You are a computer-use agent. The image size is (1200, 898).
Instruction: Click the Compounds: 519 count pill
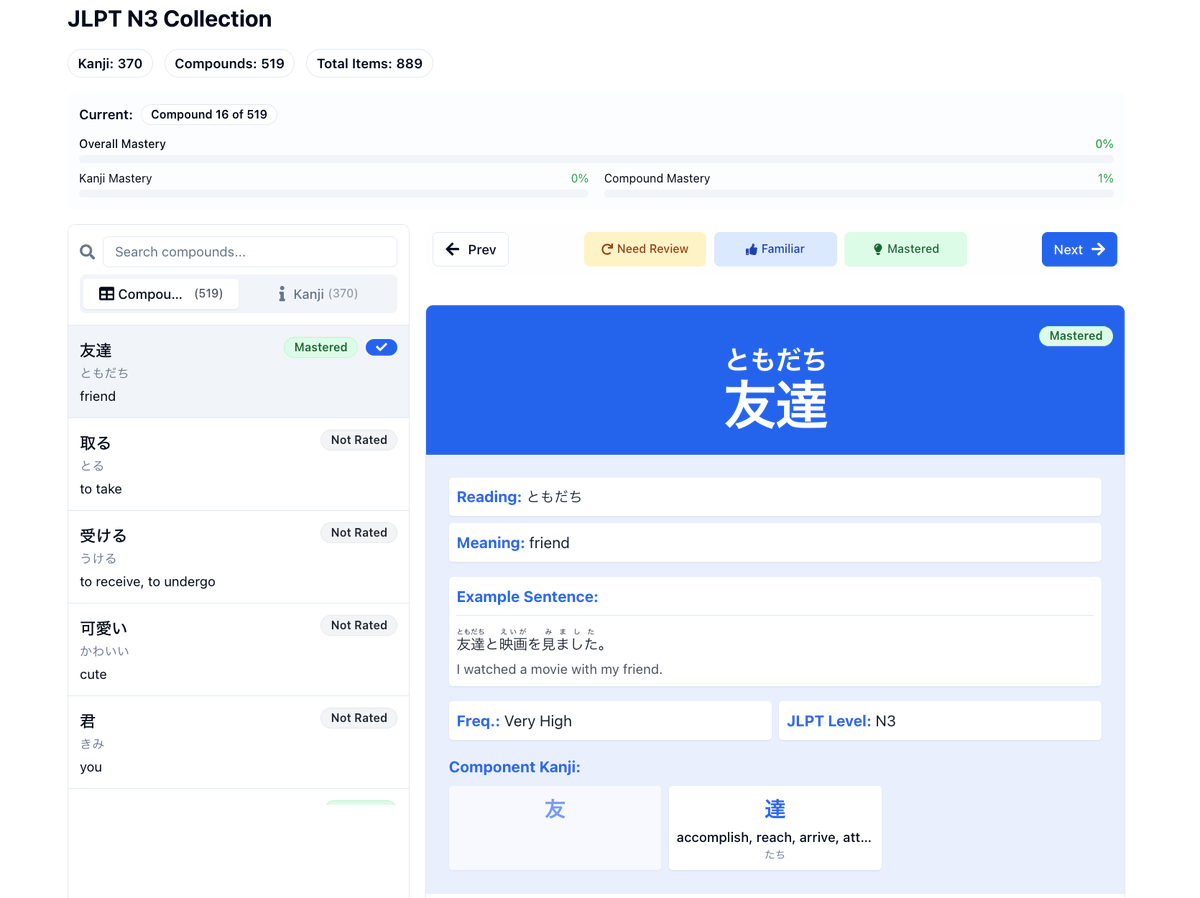point(229,63)
